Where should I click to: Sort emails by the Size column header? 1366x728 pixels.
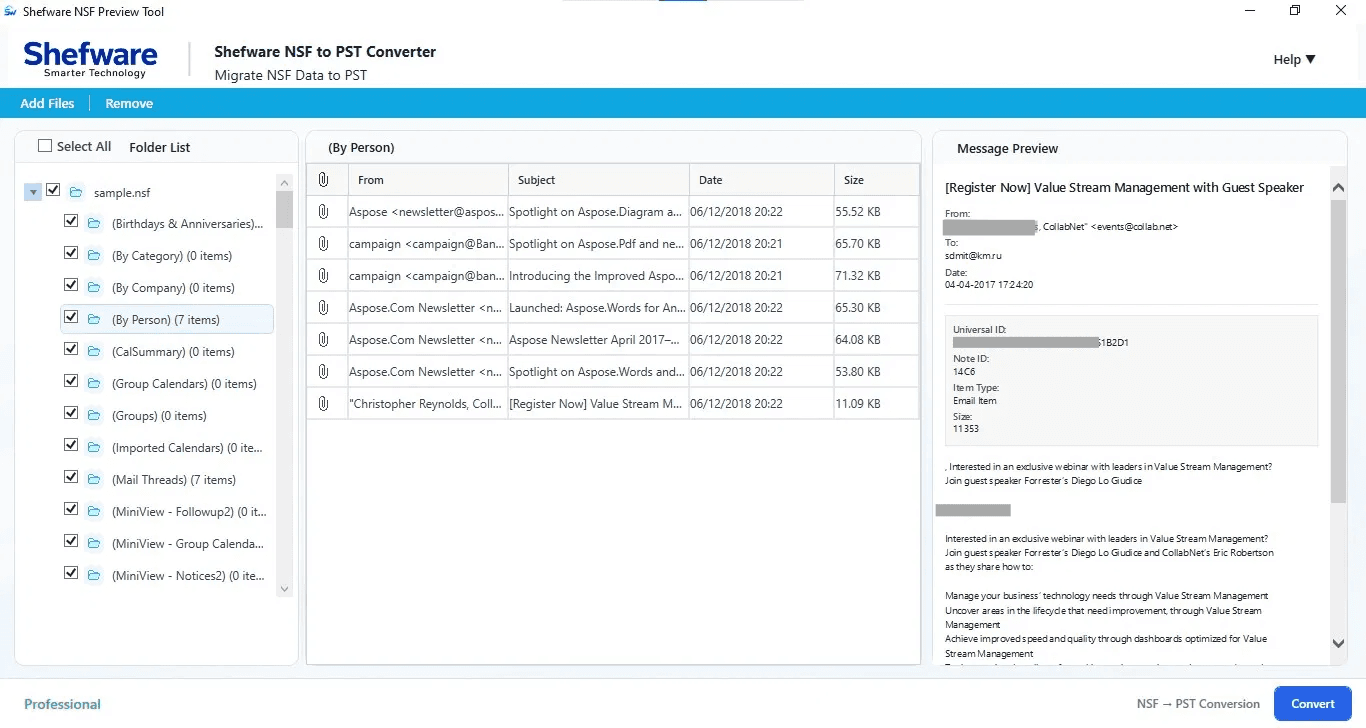click(x=876, y=180)
